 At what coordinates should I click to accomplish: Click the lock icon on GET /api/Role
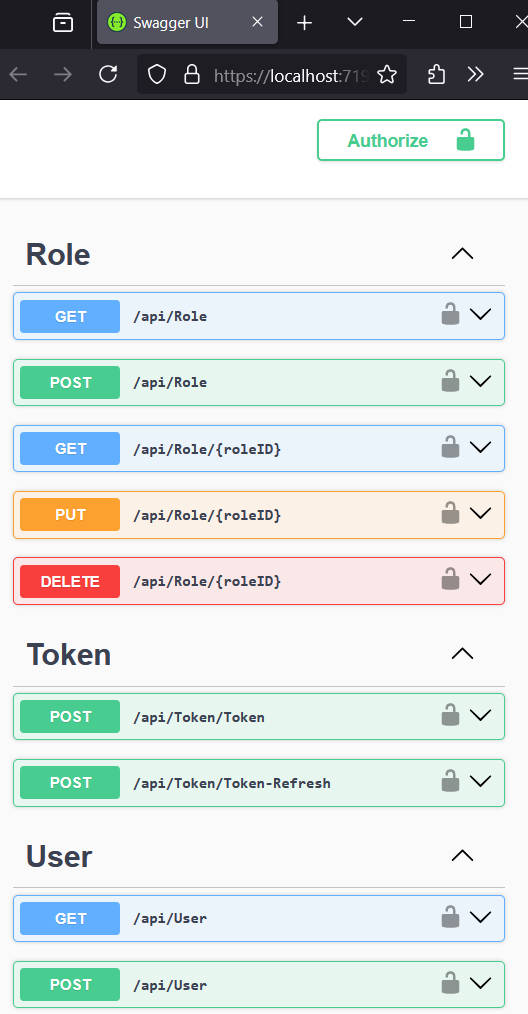[x=450, y=314]
